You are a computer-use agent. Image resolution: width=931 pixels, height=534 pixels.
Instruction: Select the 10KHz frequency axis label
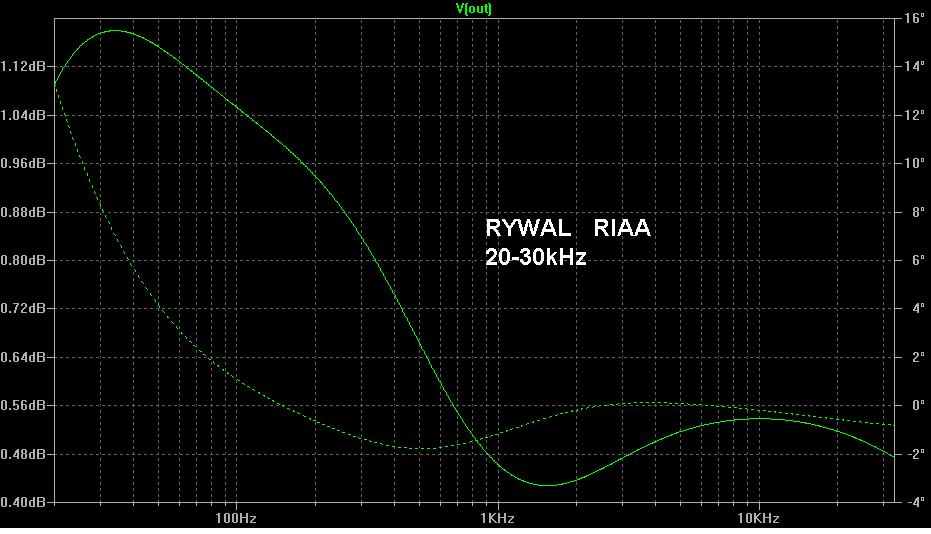(758, 519)
